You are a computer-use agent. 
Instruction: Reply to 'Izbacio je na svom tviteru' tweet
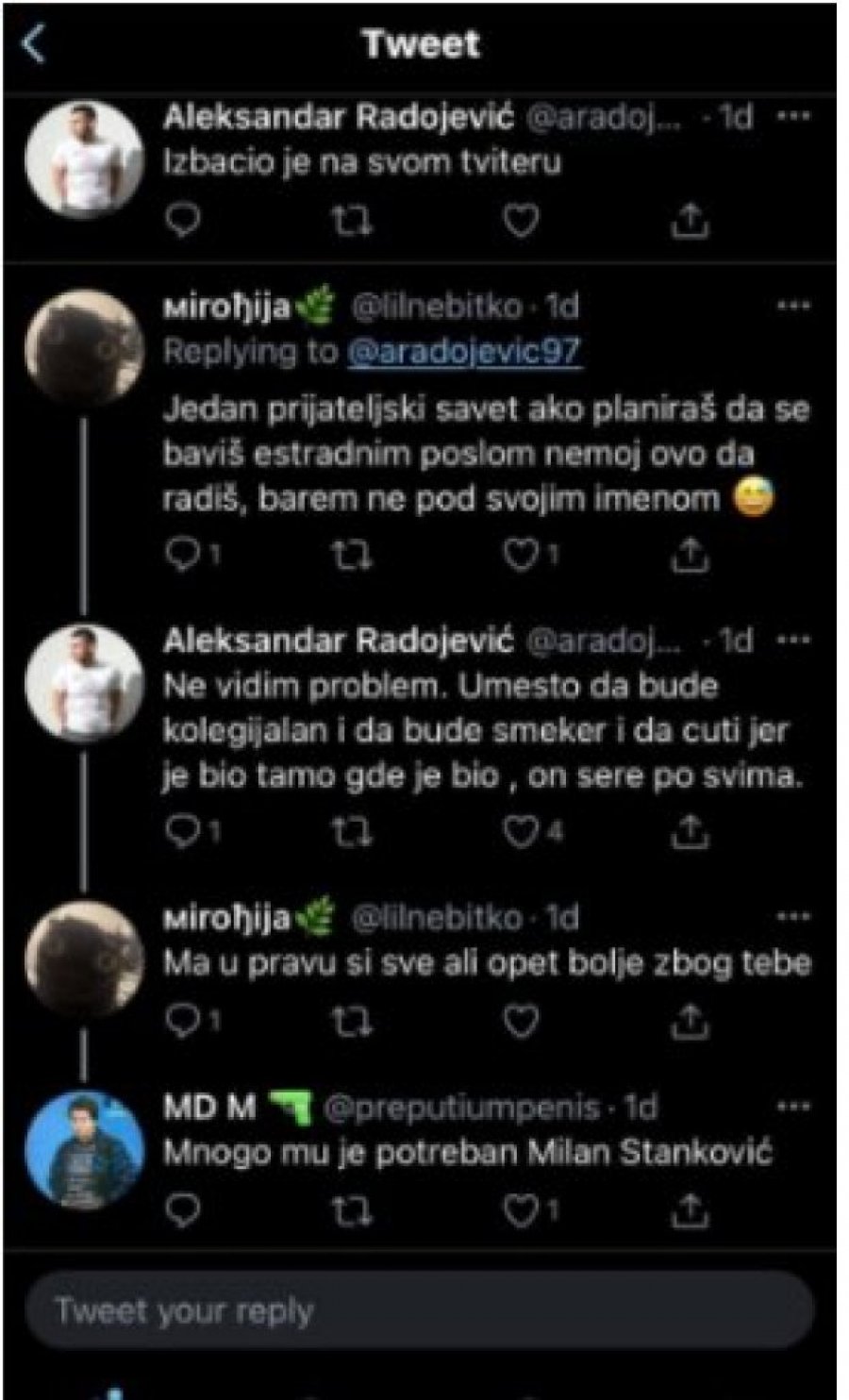[x=183, y=220]
